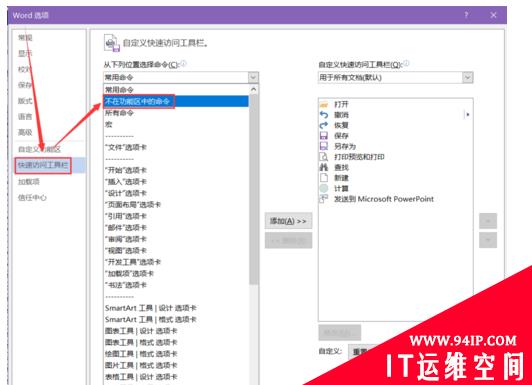
Task: Choose "插入"选项卡 in the dropdown list
Action: pyautogui.click(x=176, y=181)
